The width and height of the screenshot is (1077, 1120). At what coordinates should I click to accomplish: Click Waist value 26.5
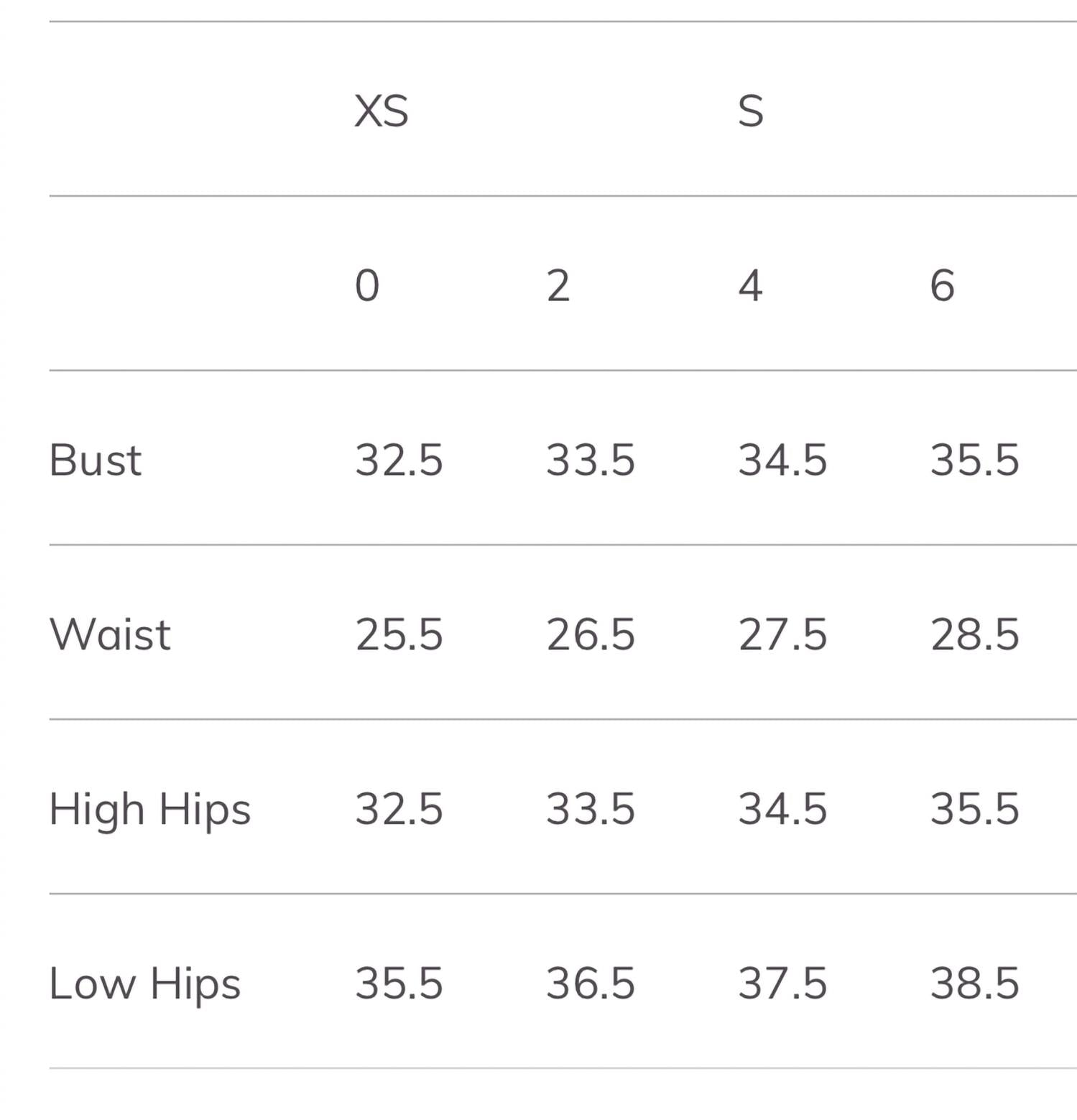coord(591,634)
